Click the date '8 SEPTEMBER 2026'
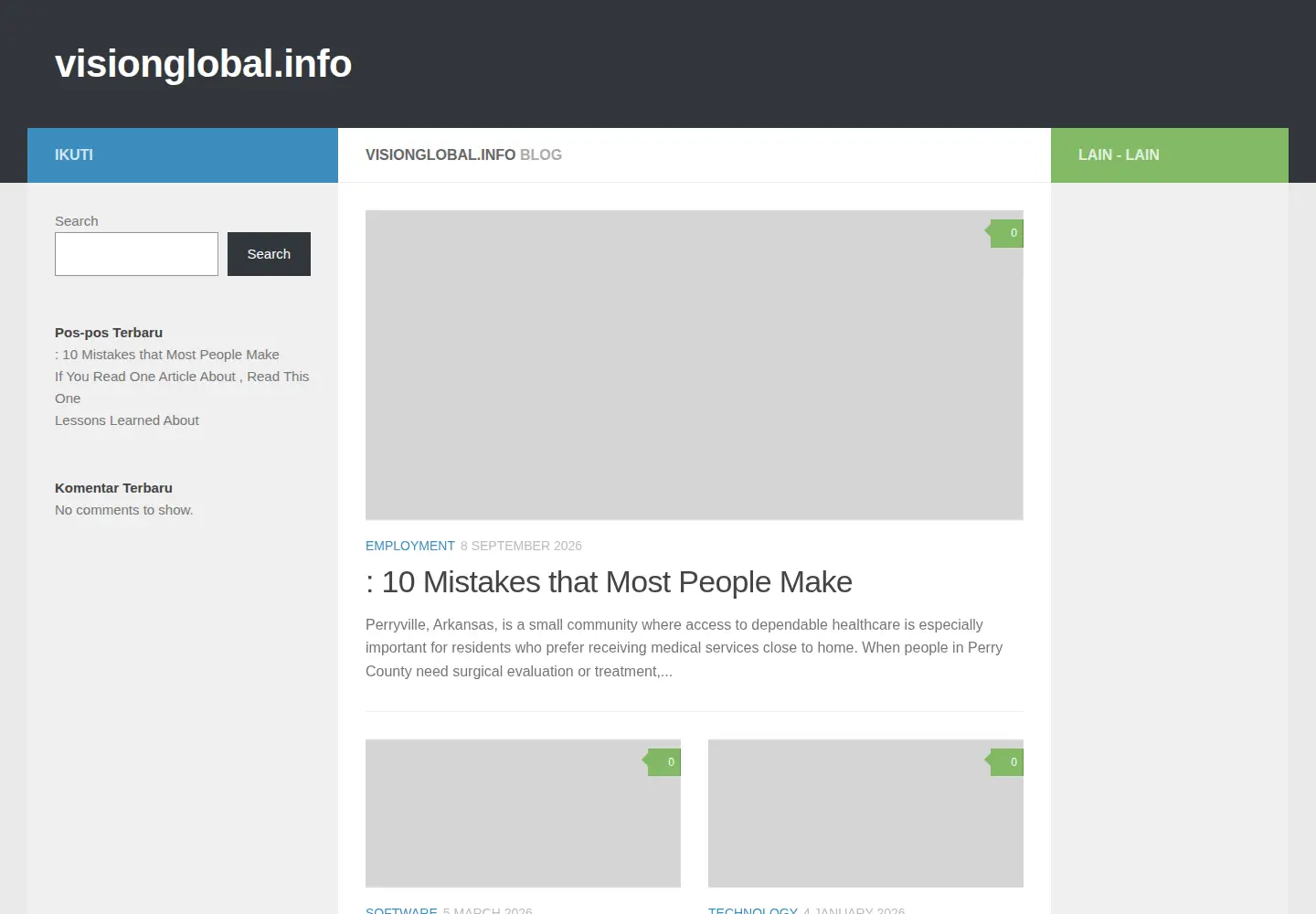Image resolution: width=1316 pixels, height=914 pixels. coord(521,546)
